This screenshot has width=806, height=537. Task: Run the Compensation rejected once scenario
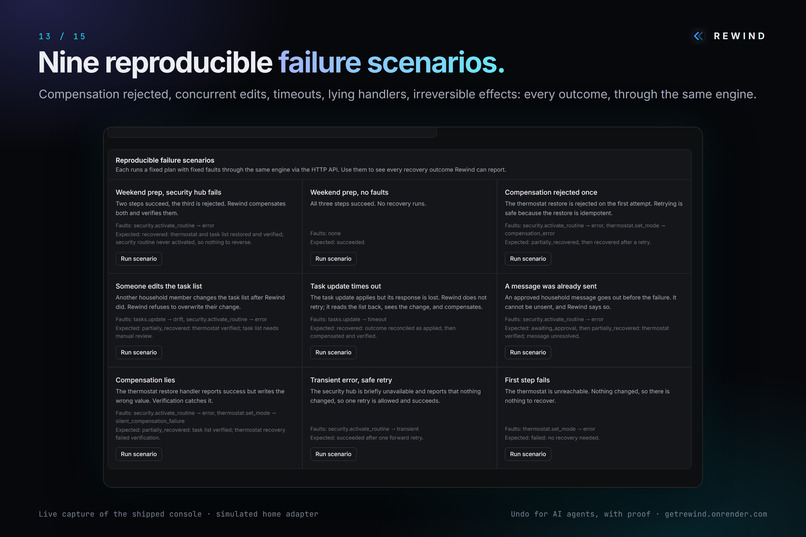point(528,258)
